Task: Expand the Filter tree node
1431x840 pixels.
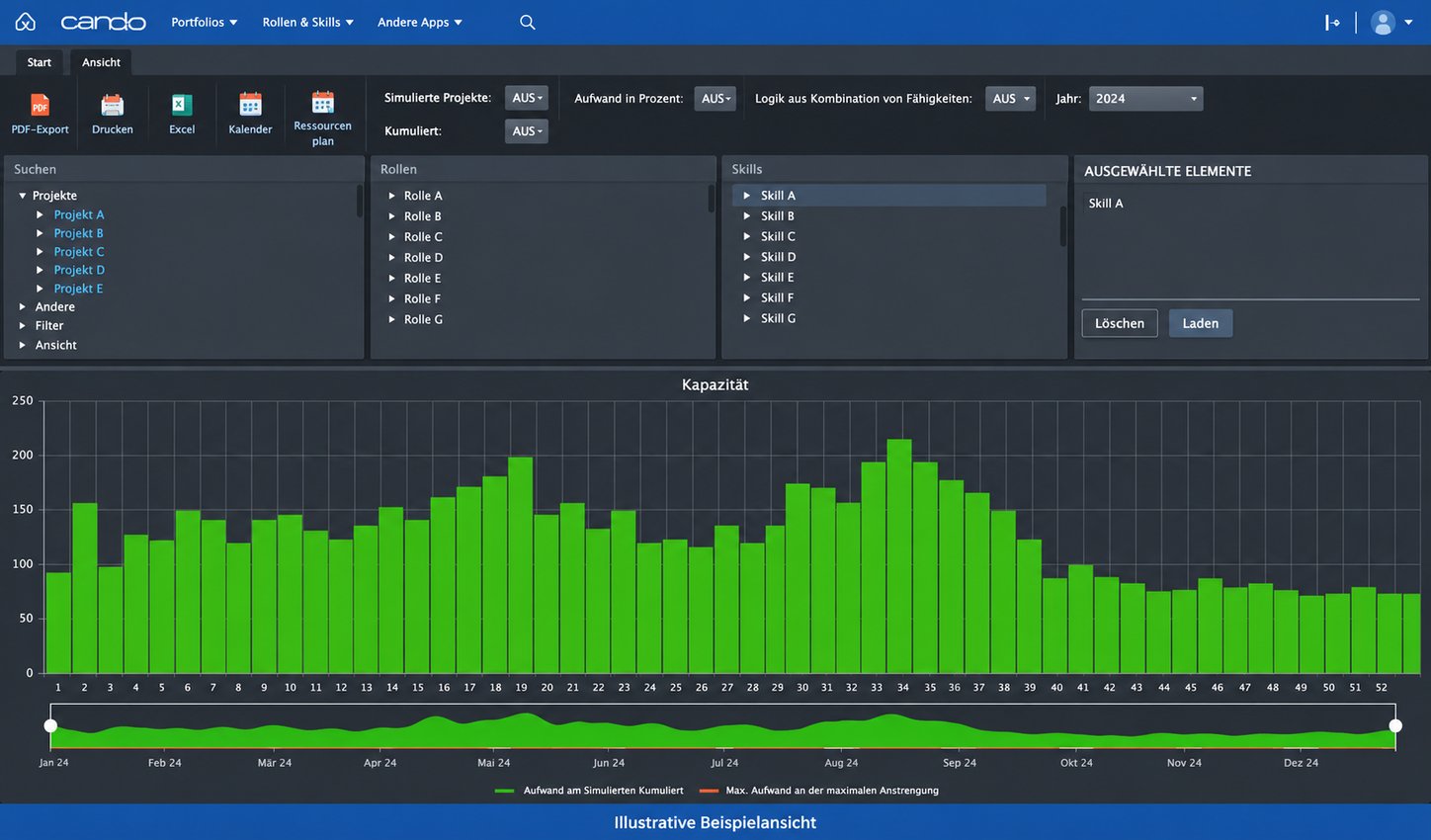Action: click(x=22, y=326)
